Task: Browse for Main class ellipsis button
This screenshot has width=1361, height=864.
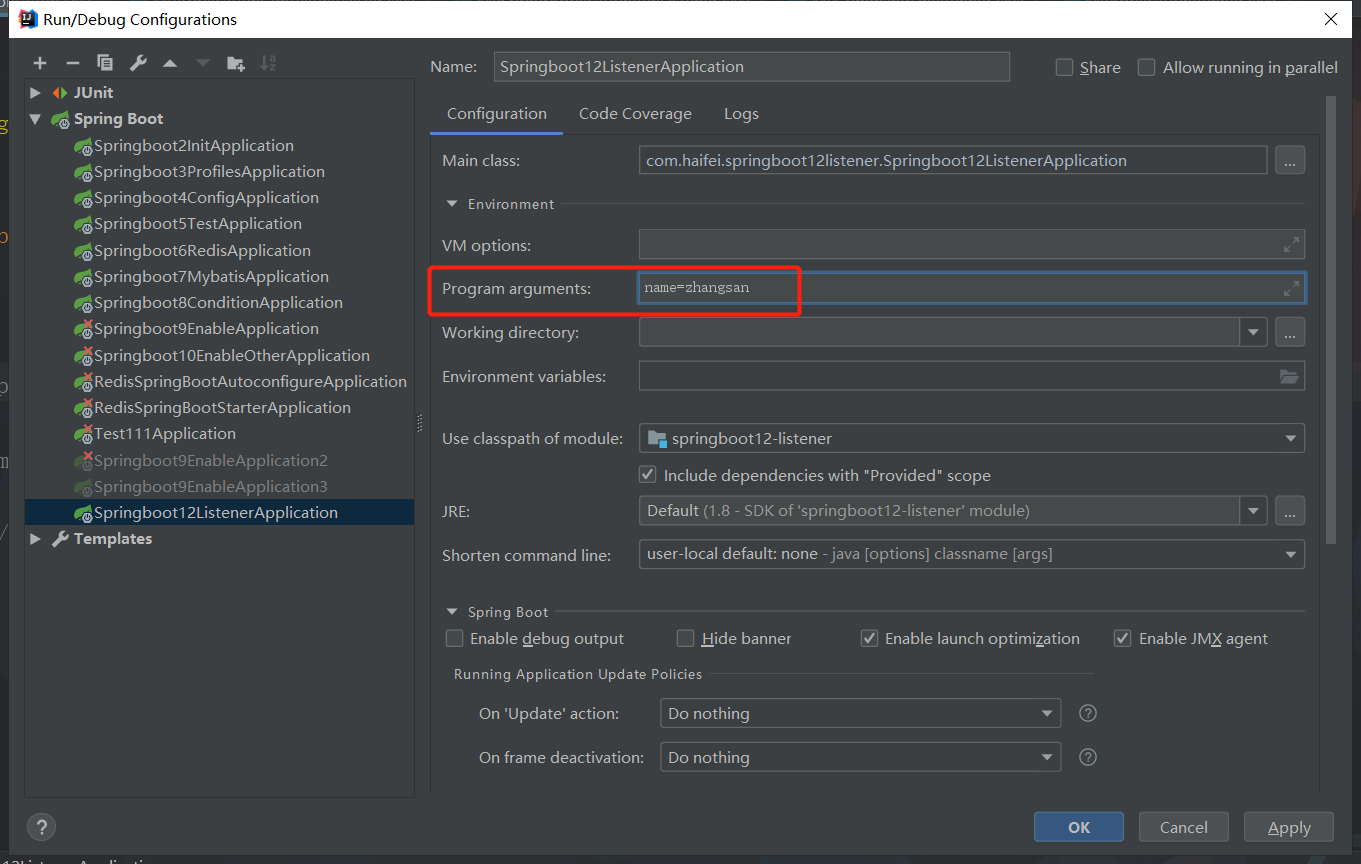Action: tap(1290, 160)
